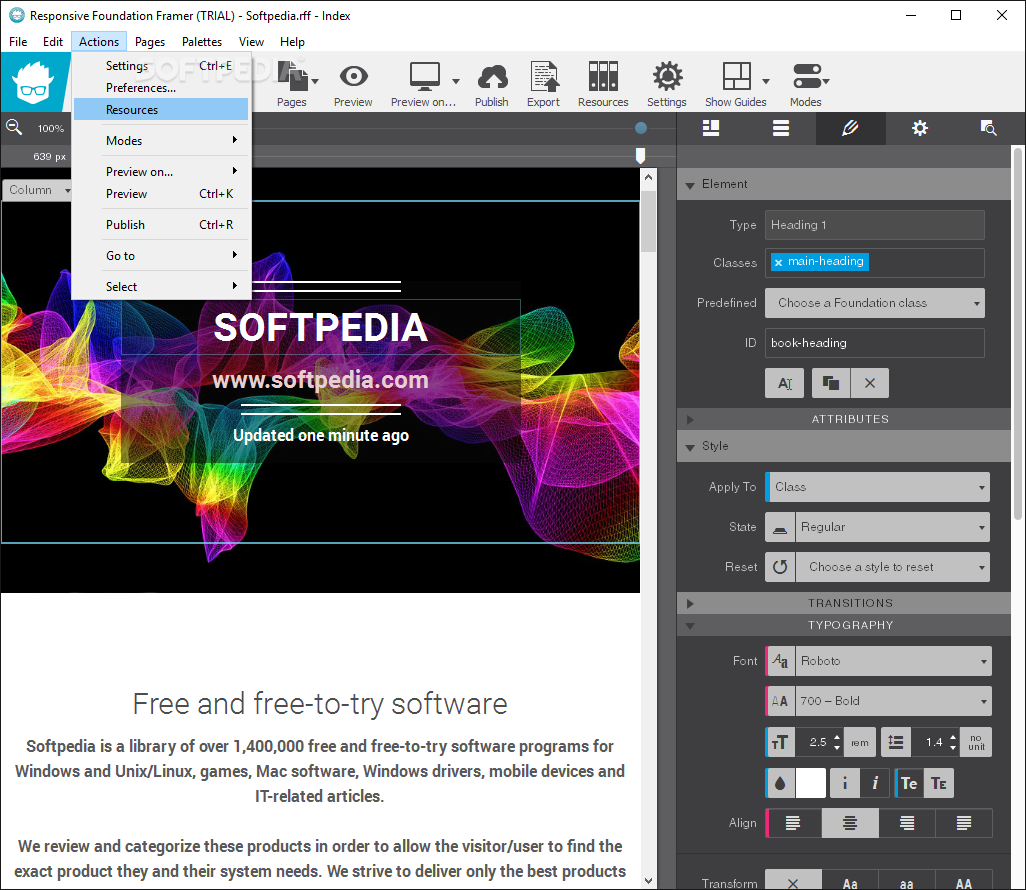
Task: Click the font Aa icon beside Roboto
Action: pyautogui.click(x=780, y=661)
